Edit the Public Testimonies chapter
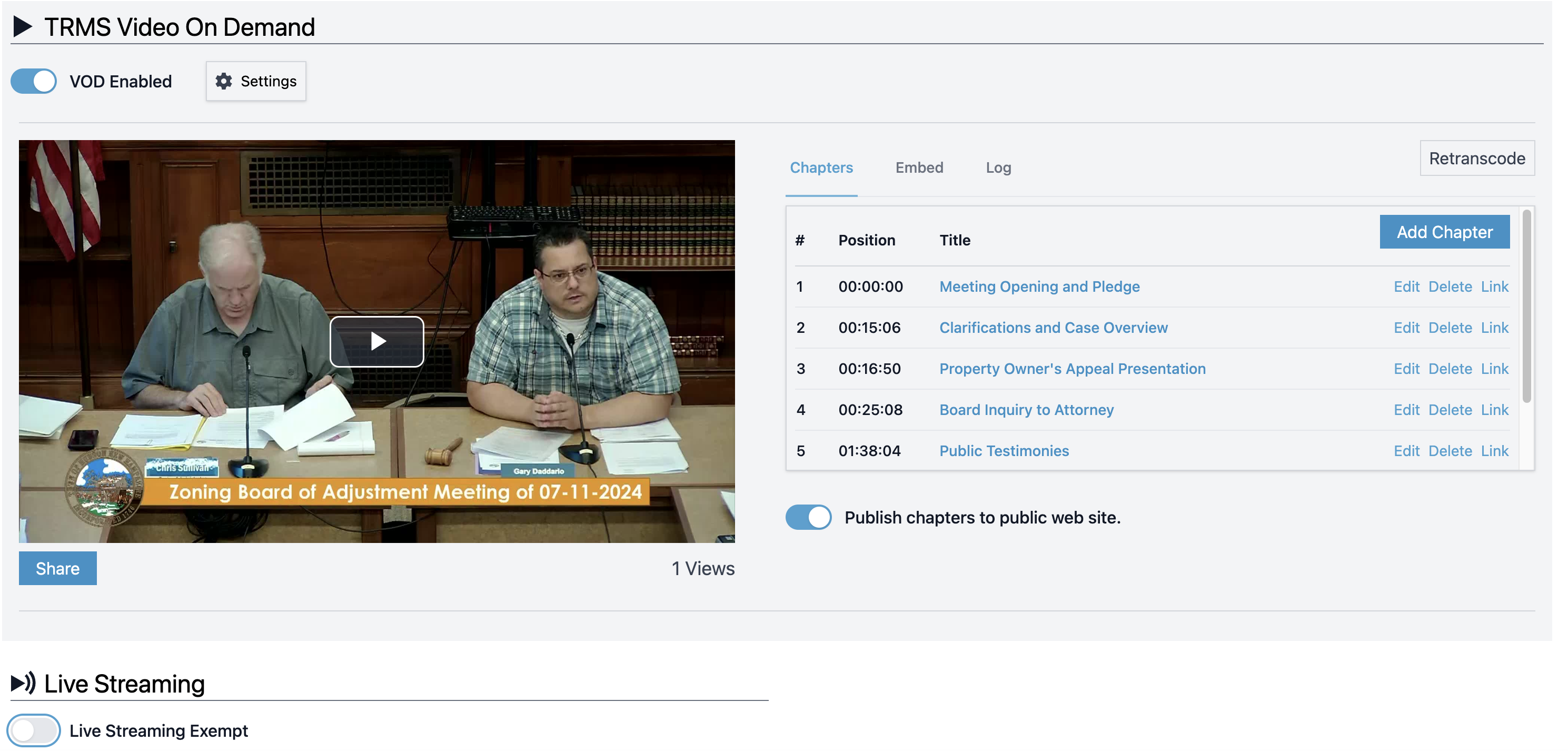Image resolution: width=1568 pixels, height=751 pixels. (x=1407, y=450)
